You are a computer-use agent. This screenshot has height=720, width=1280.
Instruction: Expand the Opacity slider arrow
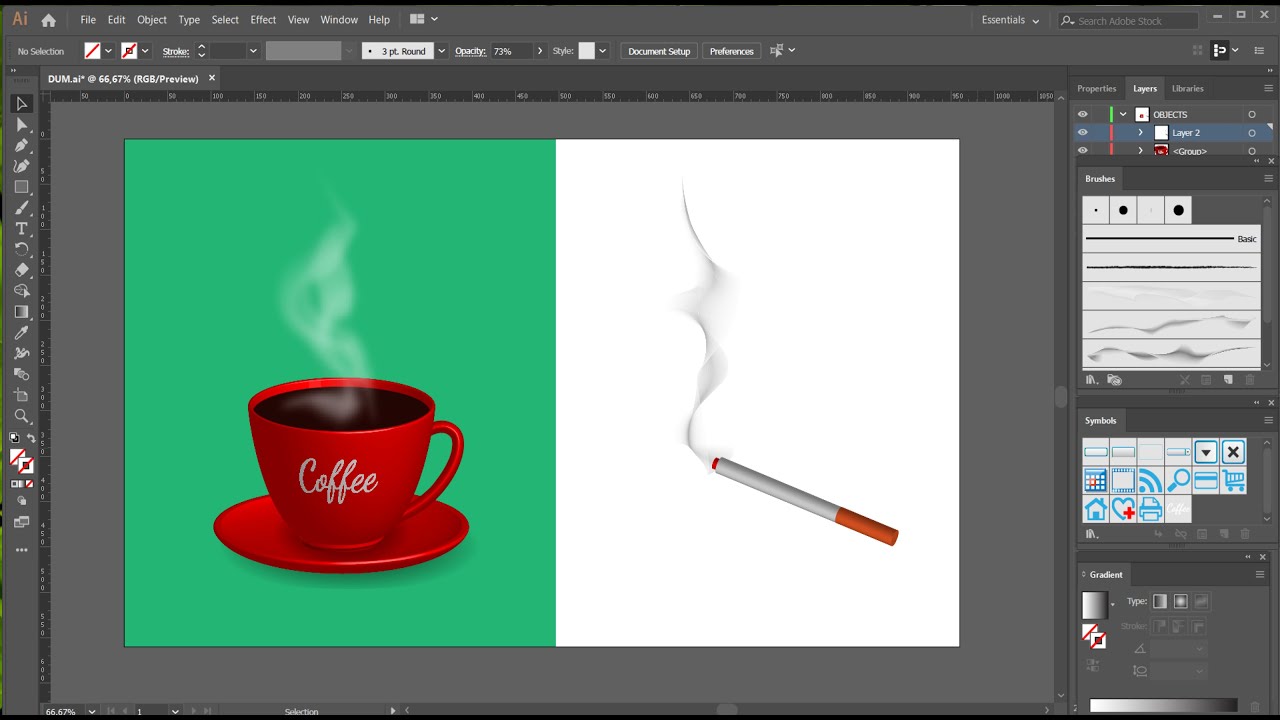540,51
